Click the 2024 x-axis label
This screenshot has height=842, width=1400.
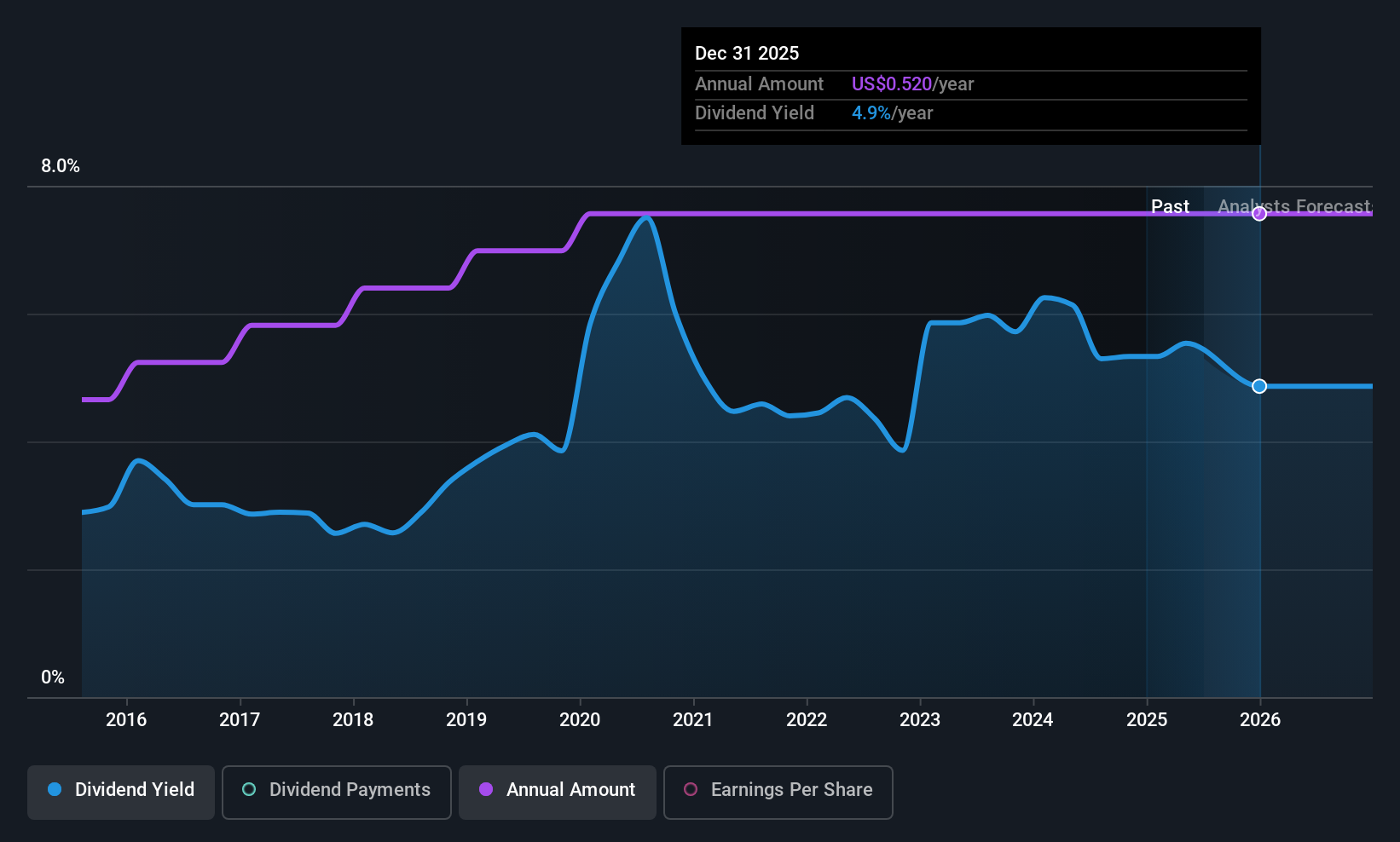coord(1033,719)
